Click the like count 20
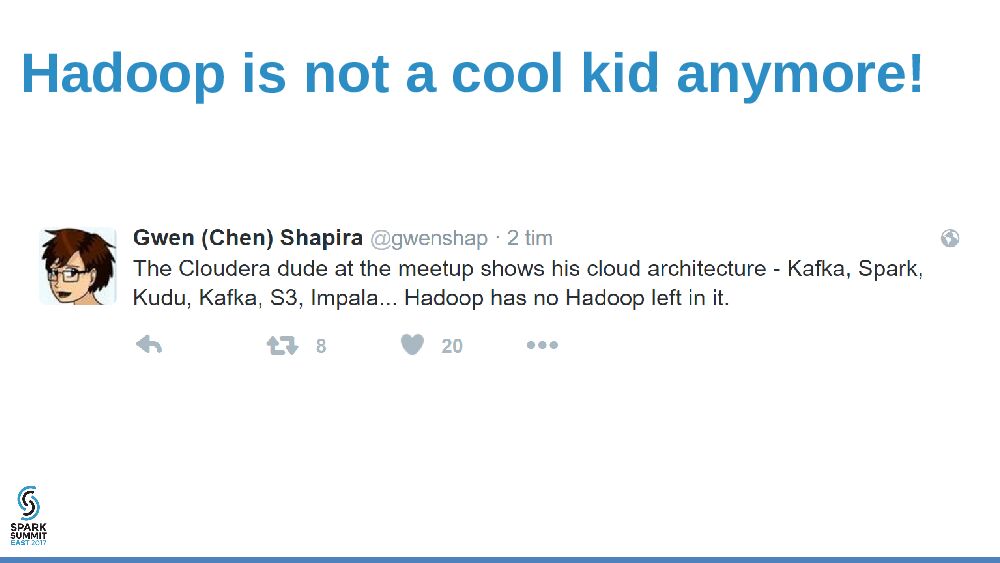1000x563 pixels. [x=452, y=346]
